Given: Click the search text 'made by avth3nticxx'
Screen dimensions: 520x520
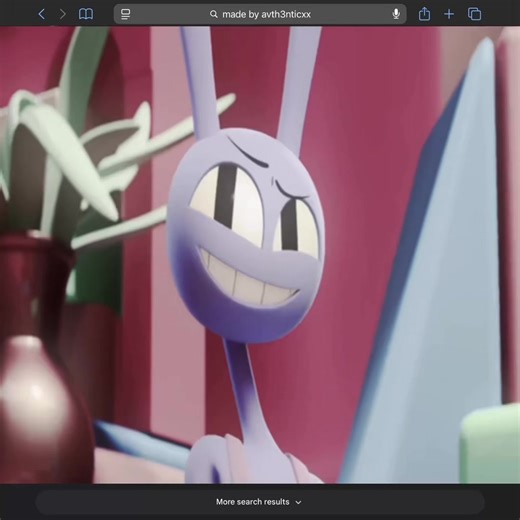Looking at the screenshot, I should (266, 14).
